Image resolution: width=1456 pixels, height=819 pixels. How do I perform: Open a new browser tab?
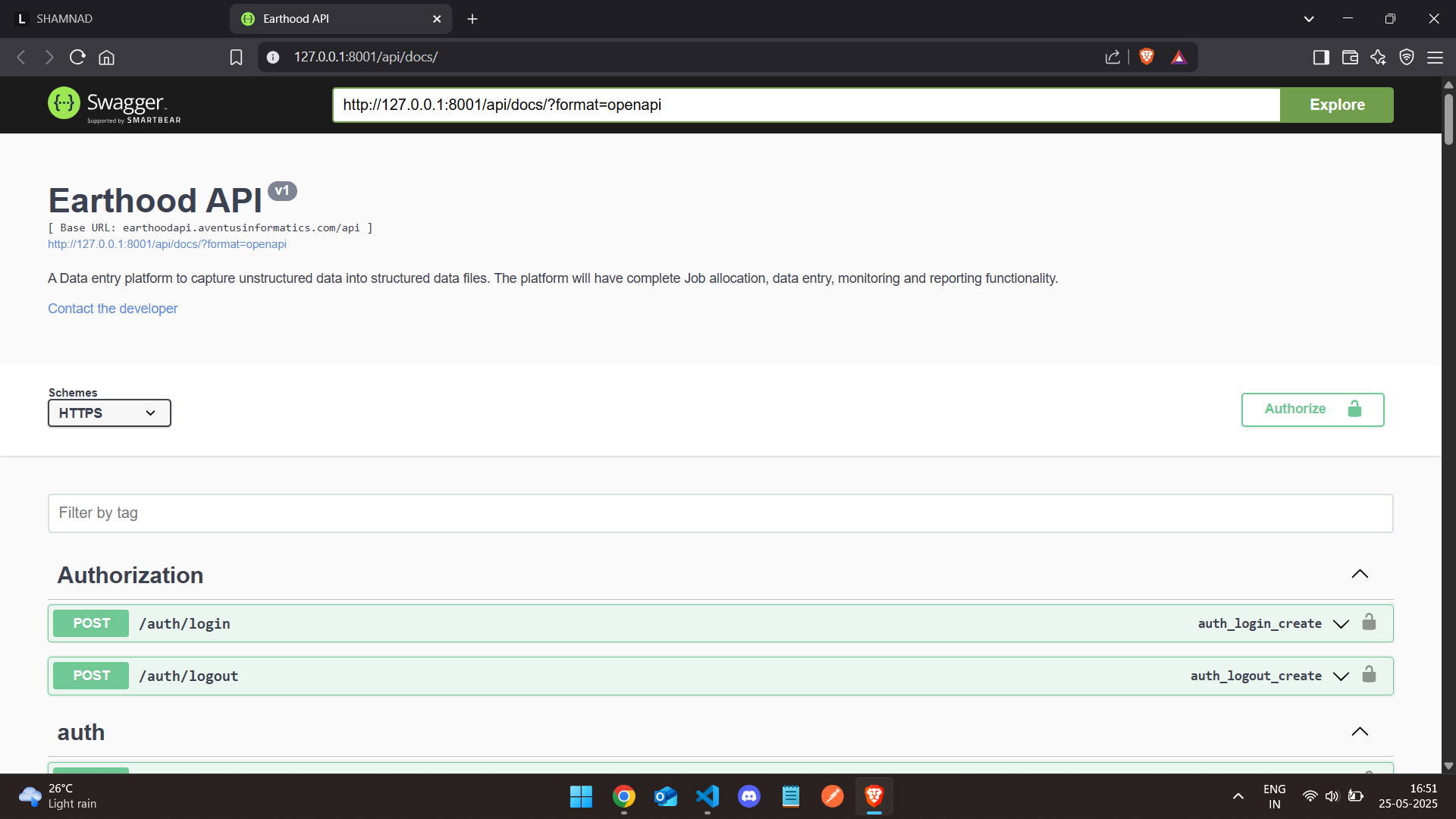tap(472, 19)
